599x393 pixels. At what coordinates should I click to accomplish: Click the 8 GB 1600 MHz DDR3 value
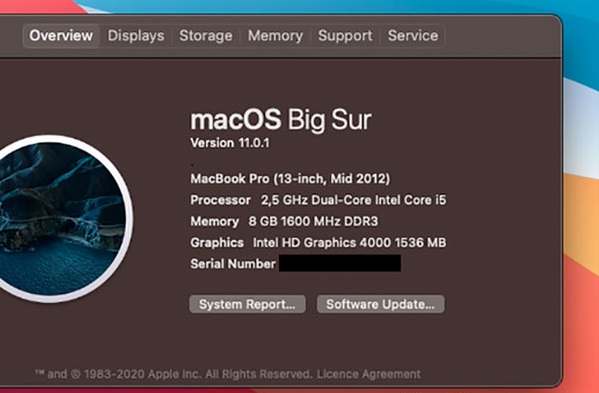click(x=313, y=221)
